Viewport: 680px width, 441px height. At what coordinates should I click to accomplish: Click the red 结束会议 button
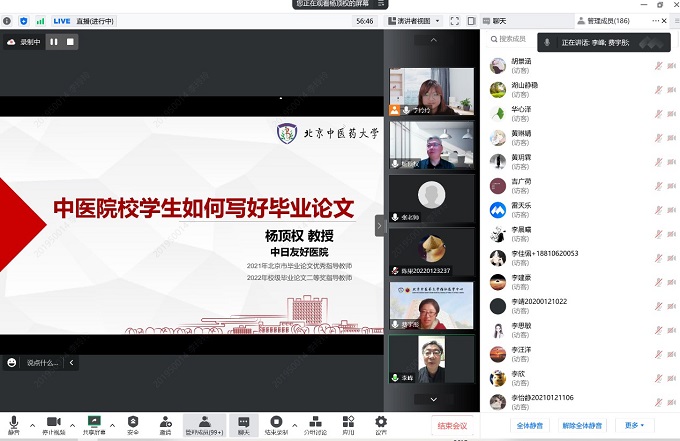tap(451, 426)
